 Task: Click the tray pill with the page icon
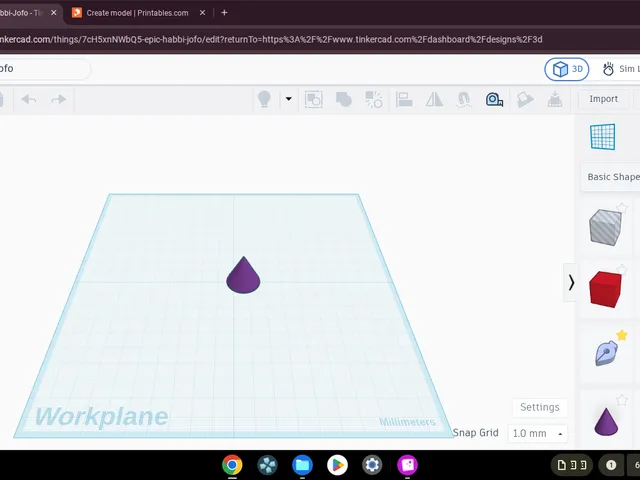coord(572,465)
